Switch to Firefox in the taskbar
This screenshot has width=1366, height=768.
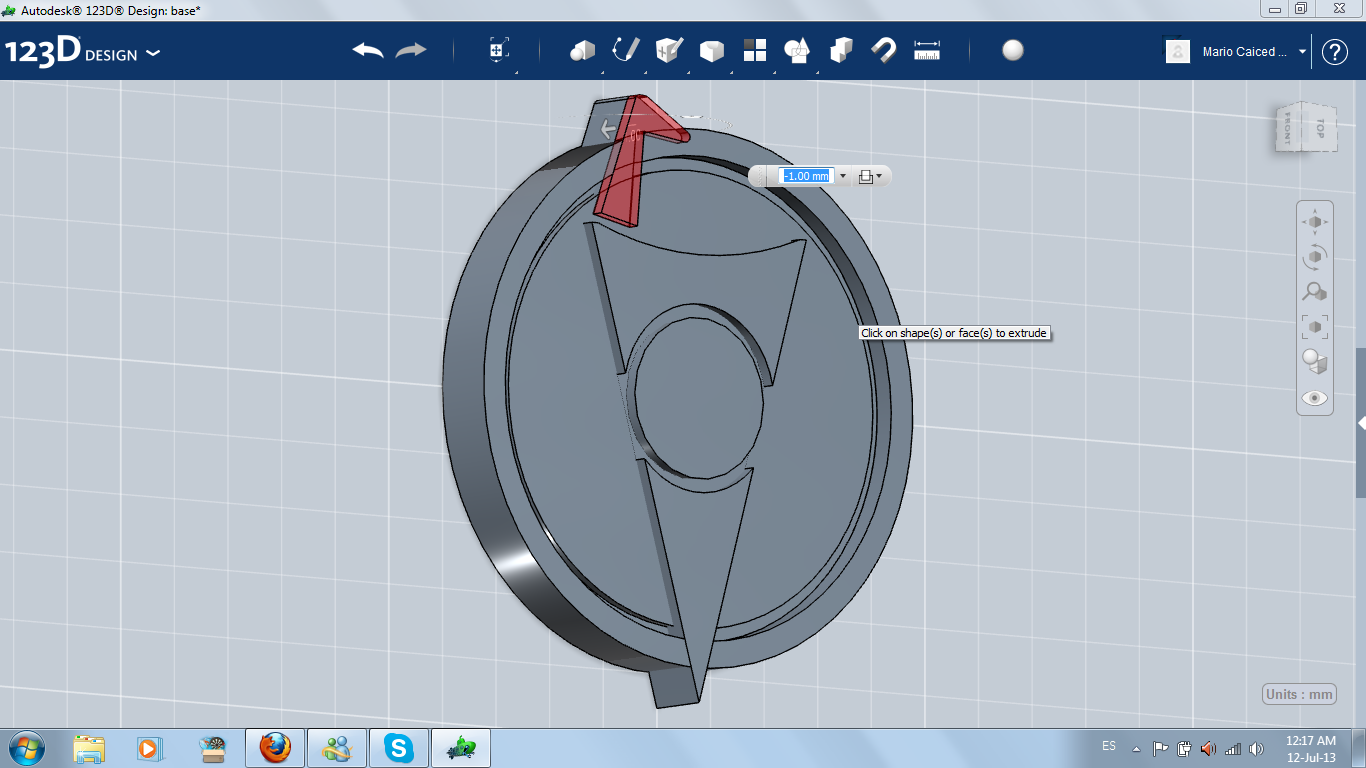pos(275,748)
